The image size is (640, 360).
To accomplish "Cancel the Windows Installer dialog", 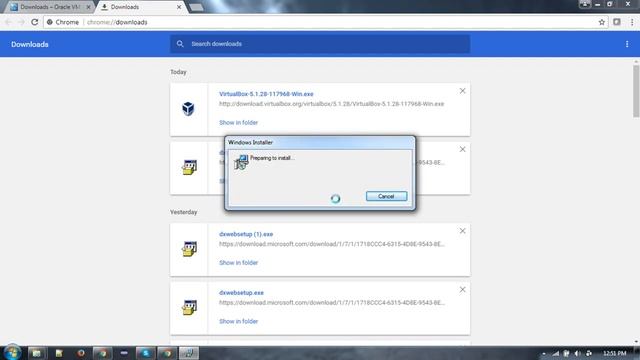I will click(x=386, y=196).
